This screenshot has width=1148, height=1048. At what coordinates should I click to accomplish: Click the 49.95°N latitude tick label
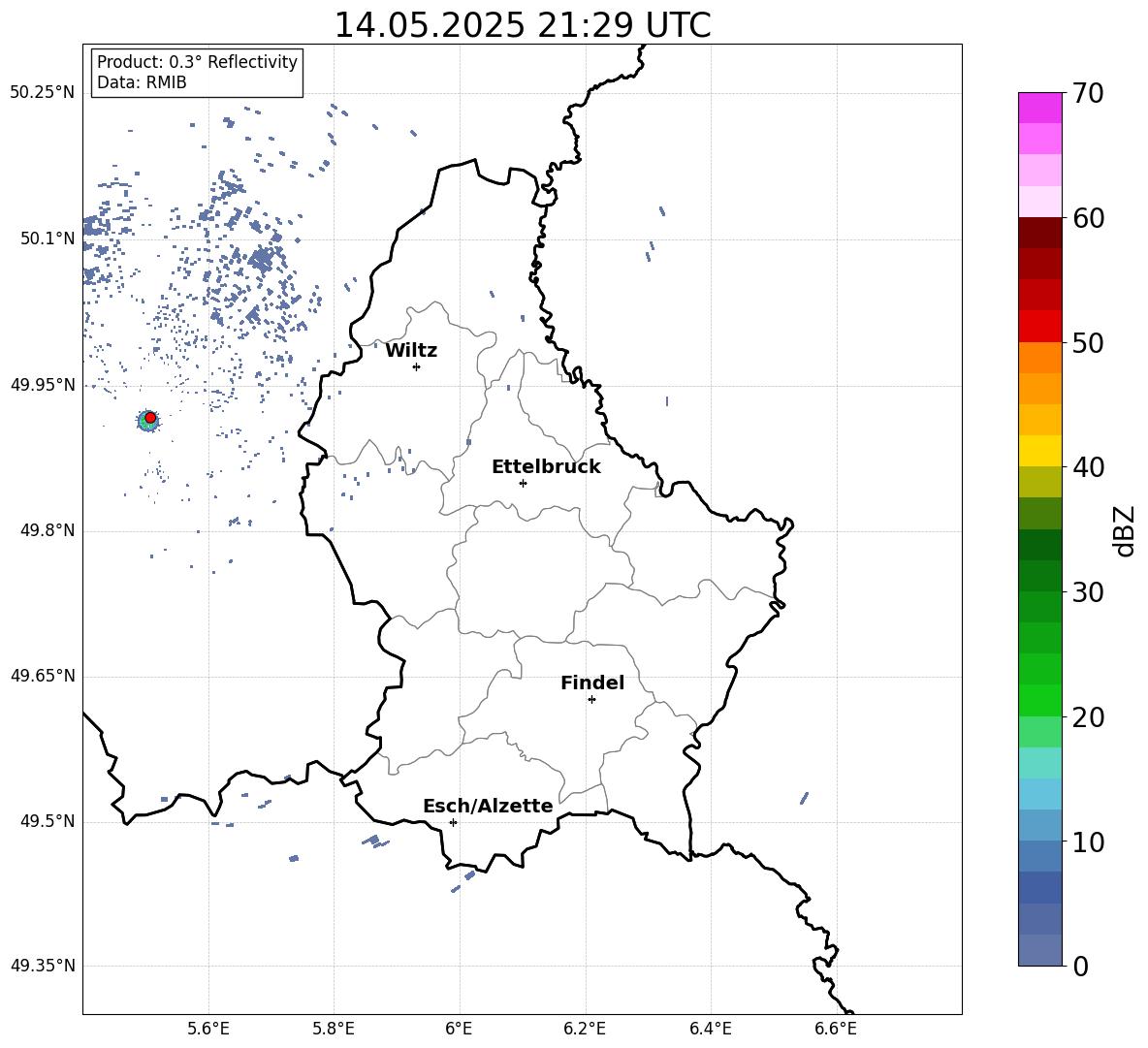point(43,385)
